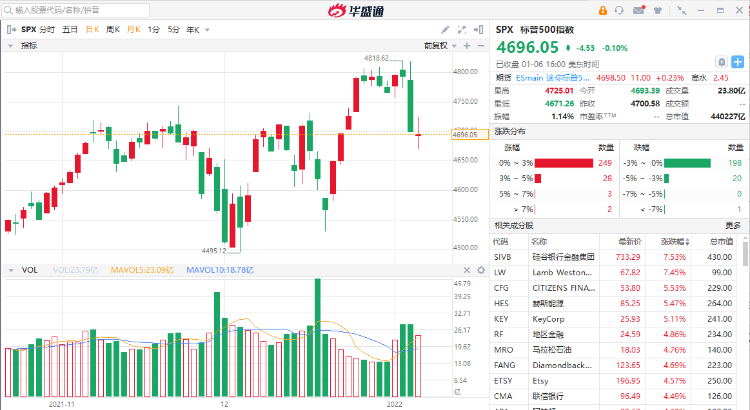
Task: Open the dropdown arrow next to 年K
Action: (207, 30)
